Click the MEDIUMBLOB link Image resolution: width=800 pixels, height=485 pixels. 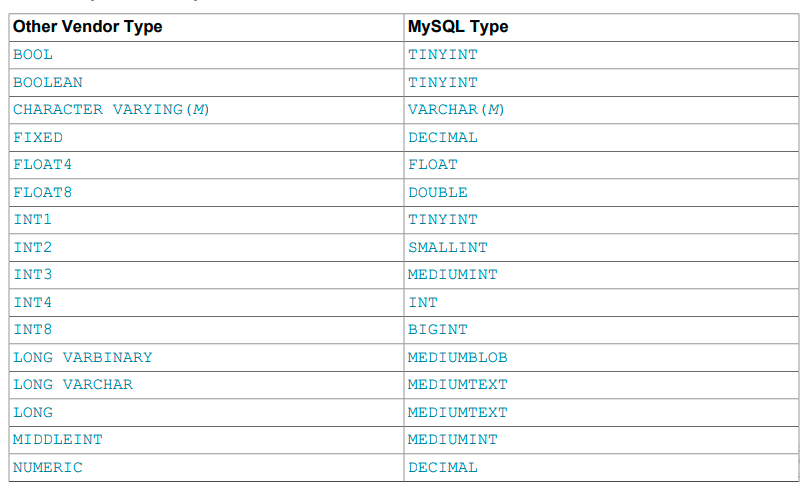458,357
